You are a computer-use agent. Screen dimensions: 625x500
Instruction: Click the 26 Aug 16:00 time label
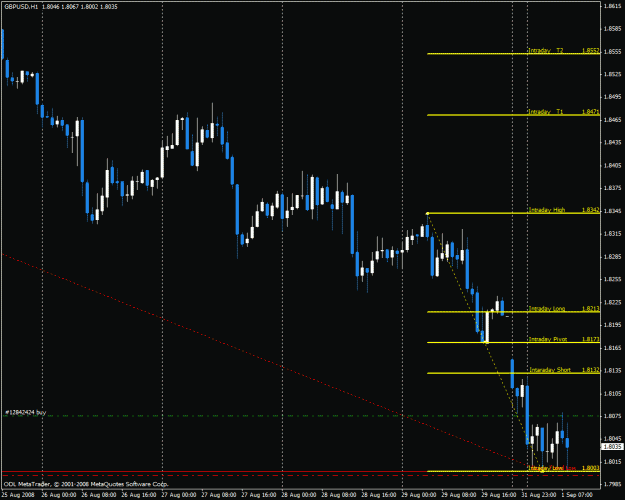(x=139, y=495)
